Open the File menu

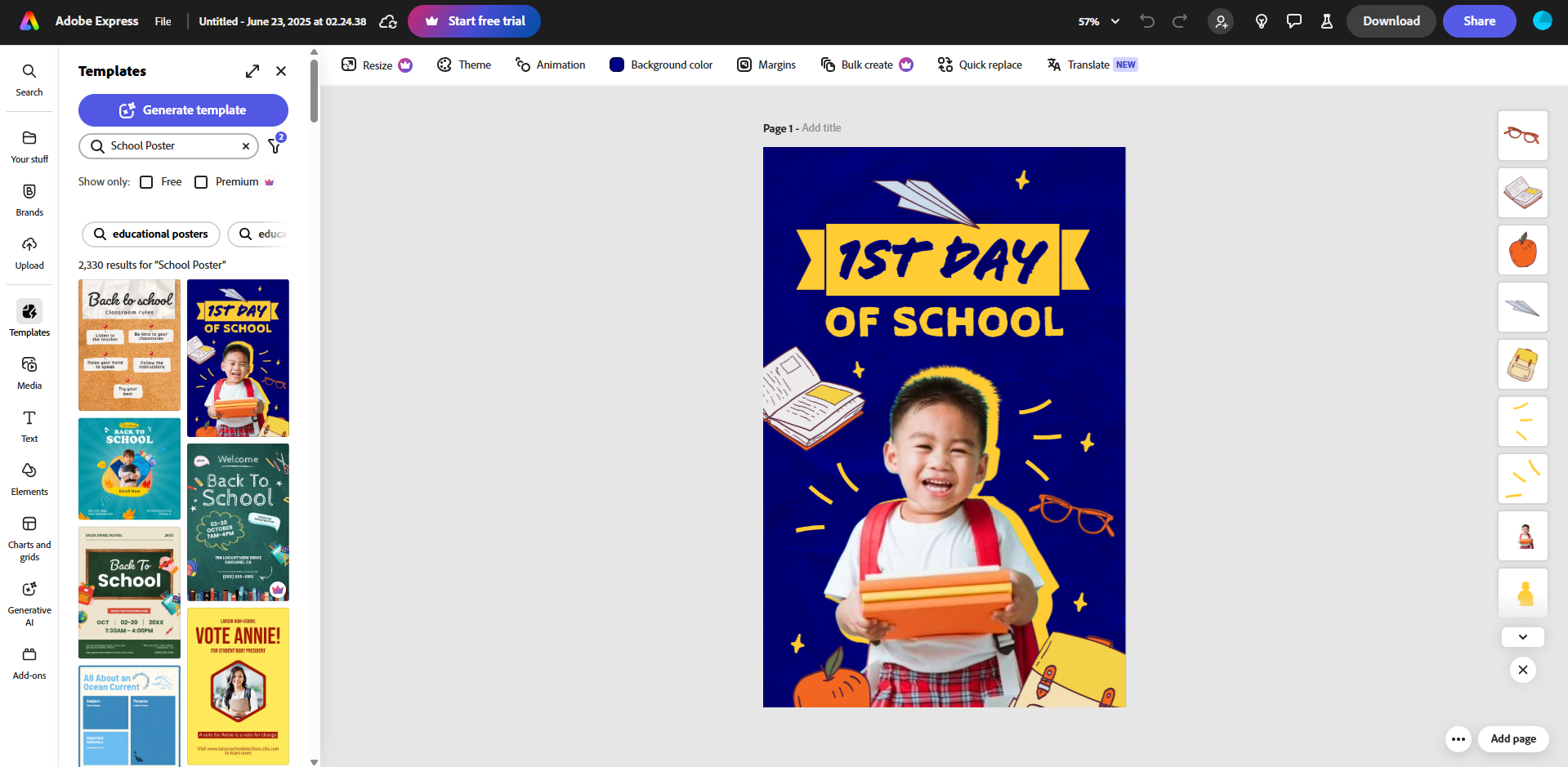[x=162, y=21]
